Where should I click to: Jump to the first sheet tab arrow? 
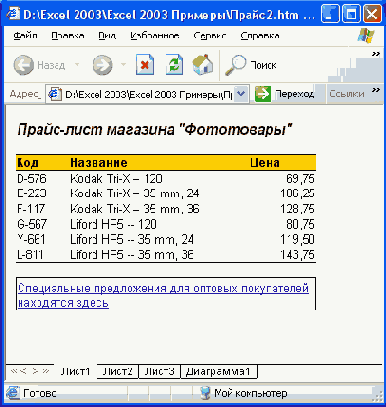[14, 371]
